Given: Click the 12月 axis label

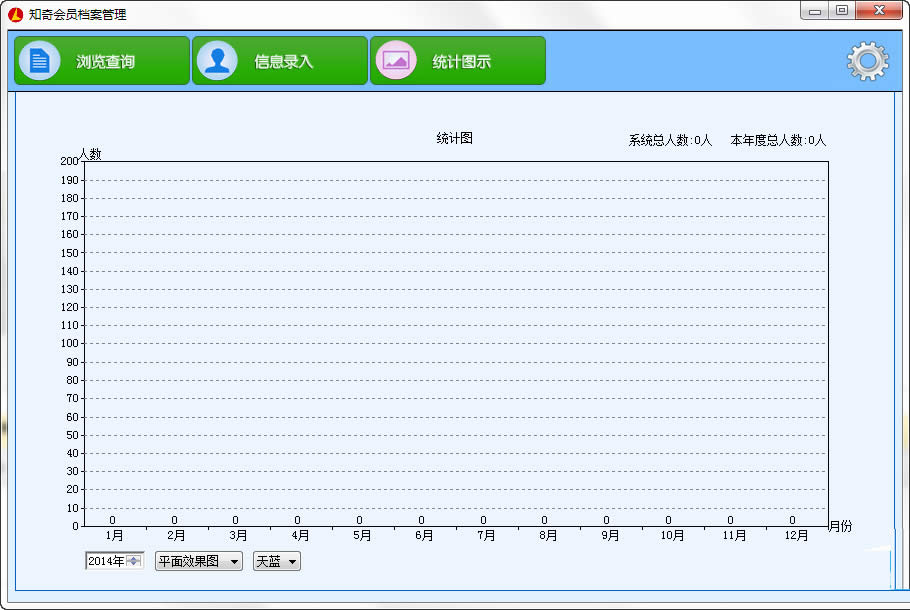Looking at the screenshot, I should click(x=796, y=535).
